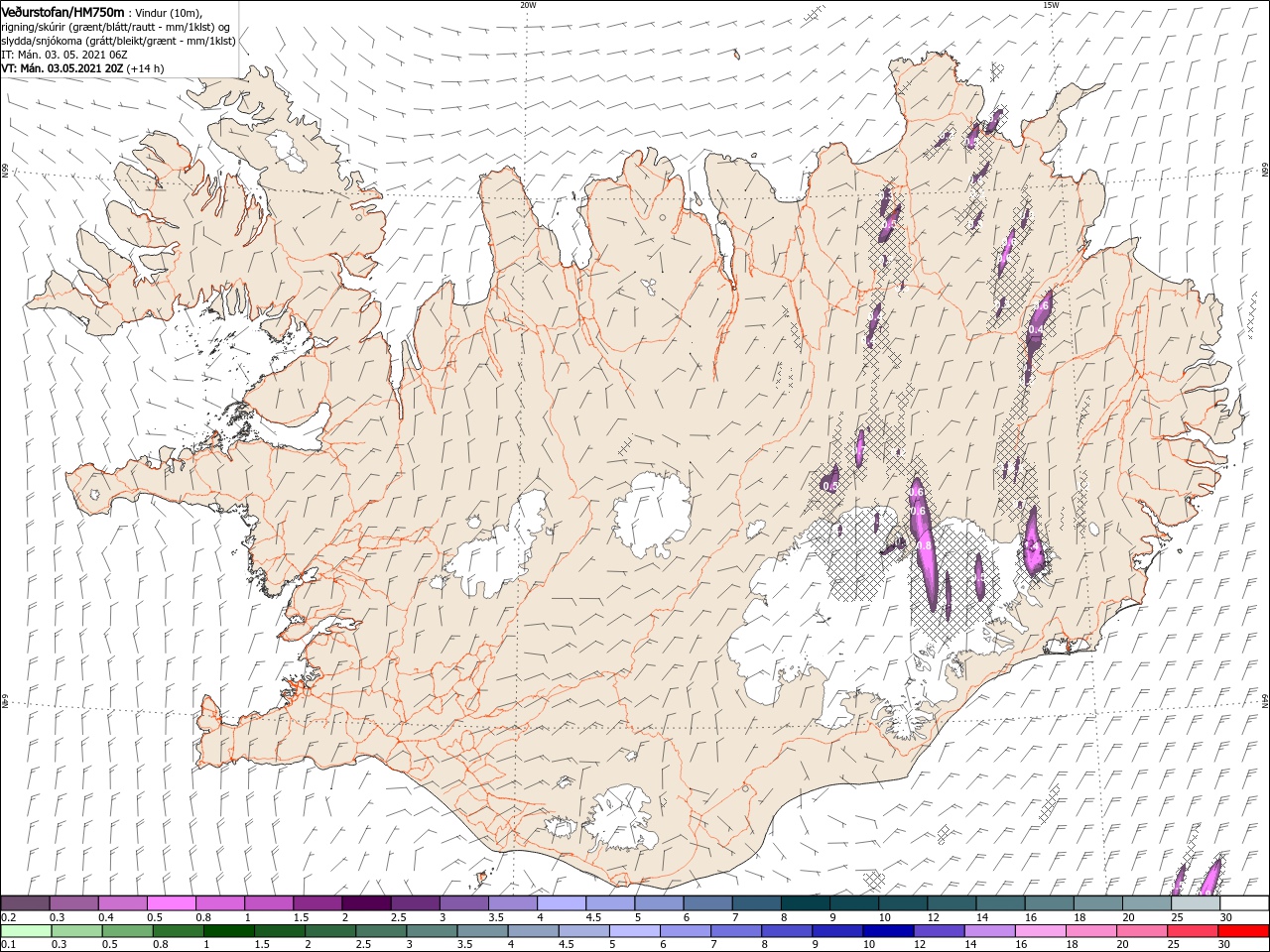Viewport: 1270px width, 952px height.
Task: Click the '15W' longitude label at the top
Action: click(x=1051, y=5)
